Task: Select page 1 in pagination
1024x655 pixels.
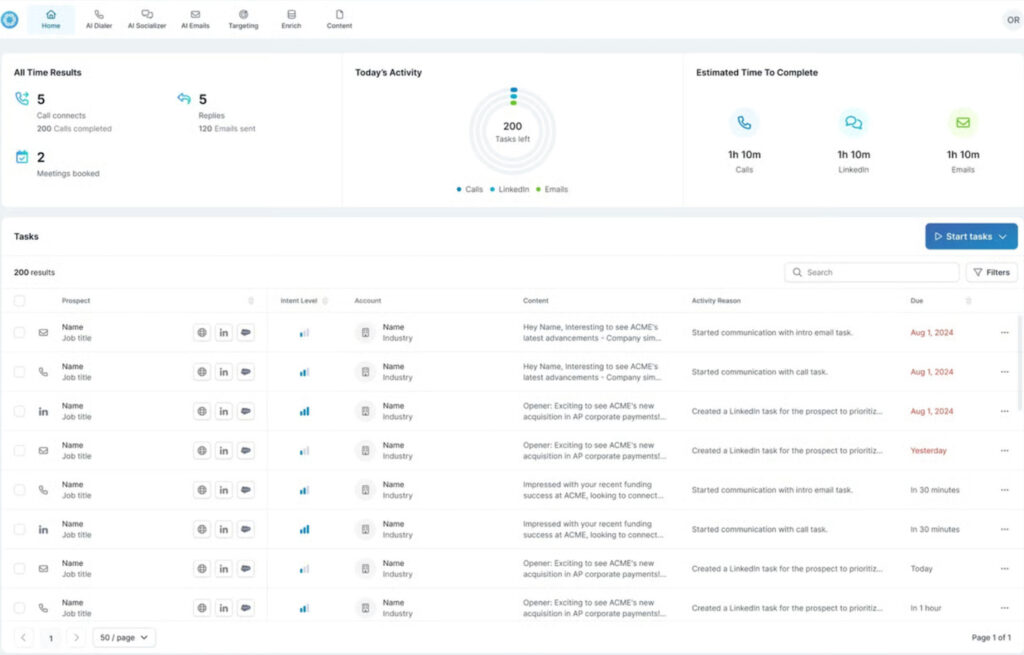Action: click(50, 637)
